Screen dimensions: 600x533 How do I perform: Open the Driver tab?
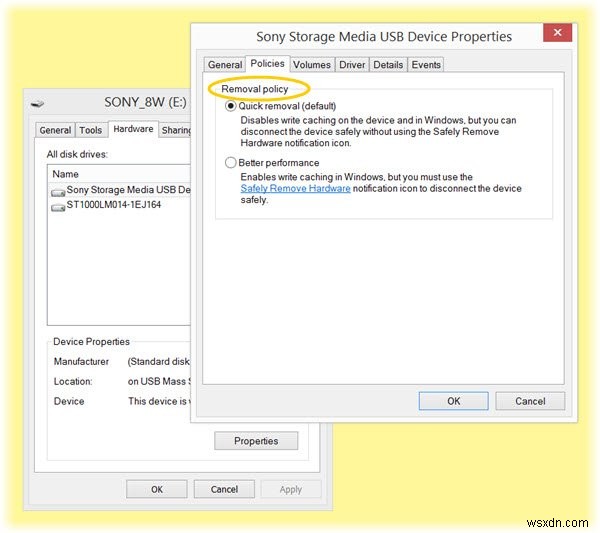[x=352, y=65]
